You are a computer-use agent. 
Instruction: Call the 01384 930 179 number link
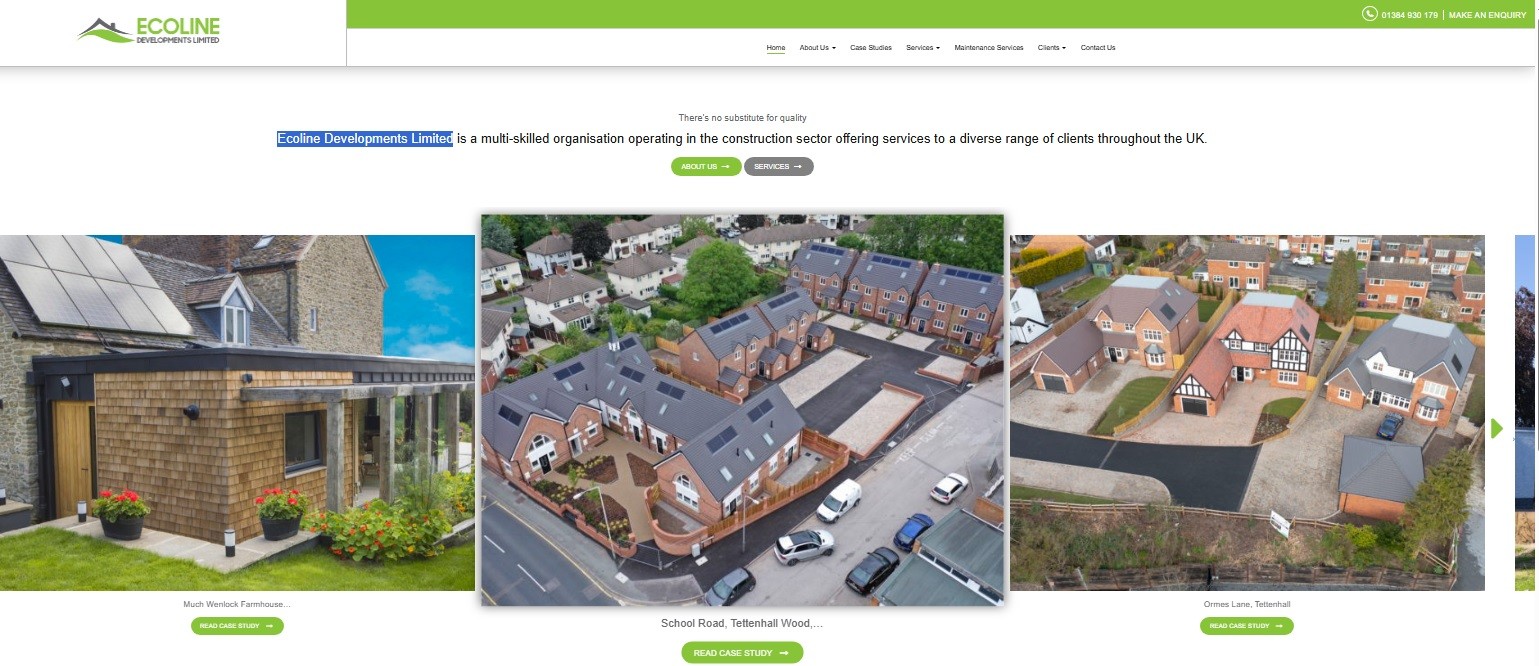(1409, 15)
